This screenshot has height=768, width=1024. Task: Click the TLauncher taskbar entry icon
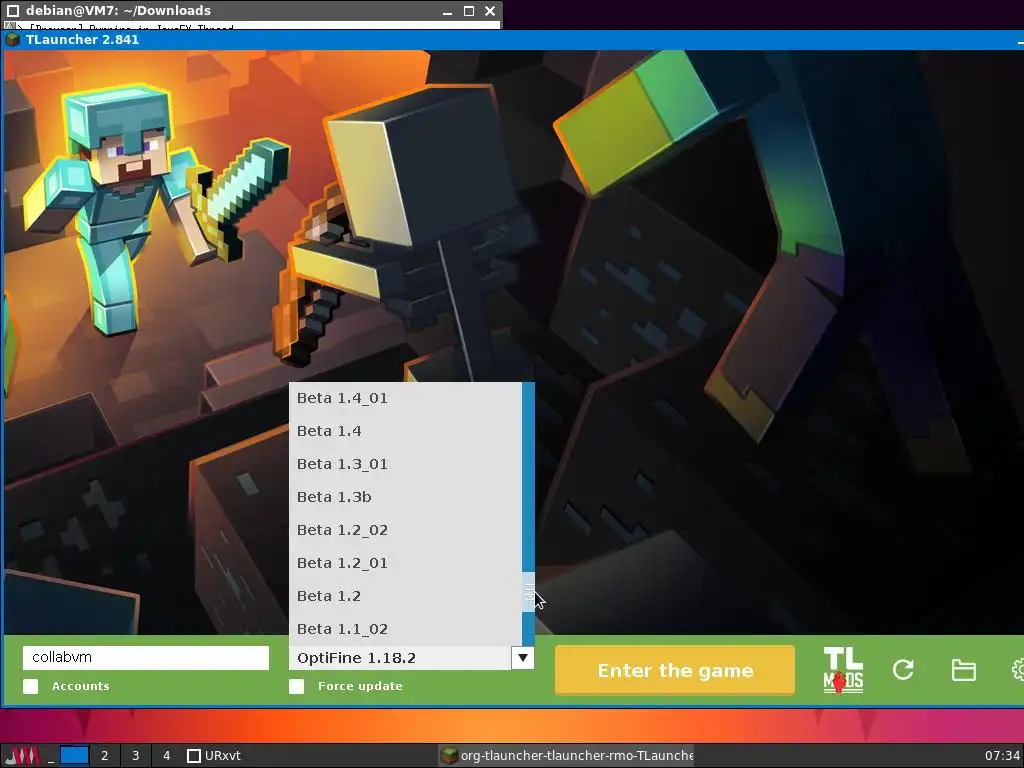[448, 756]
